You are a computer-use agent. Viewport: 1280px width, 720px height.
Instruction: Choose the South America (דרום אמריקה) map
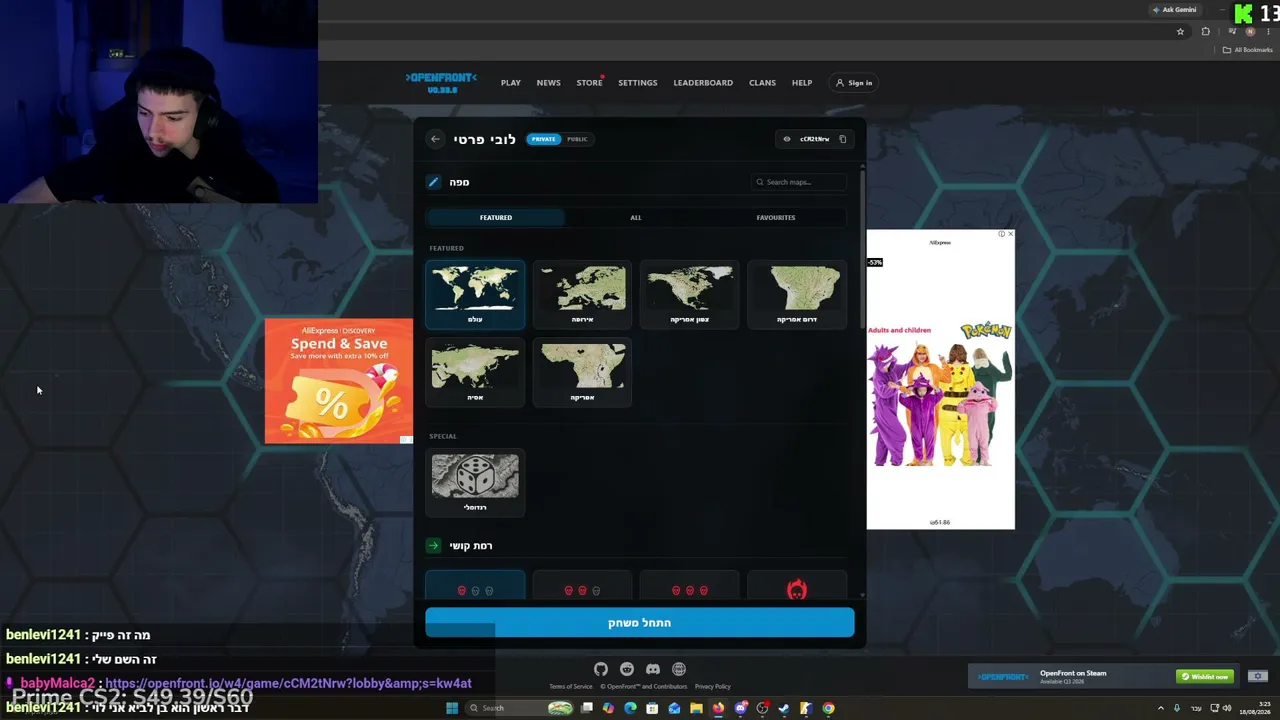[x=797, y=294]
